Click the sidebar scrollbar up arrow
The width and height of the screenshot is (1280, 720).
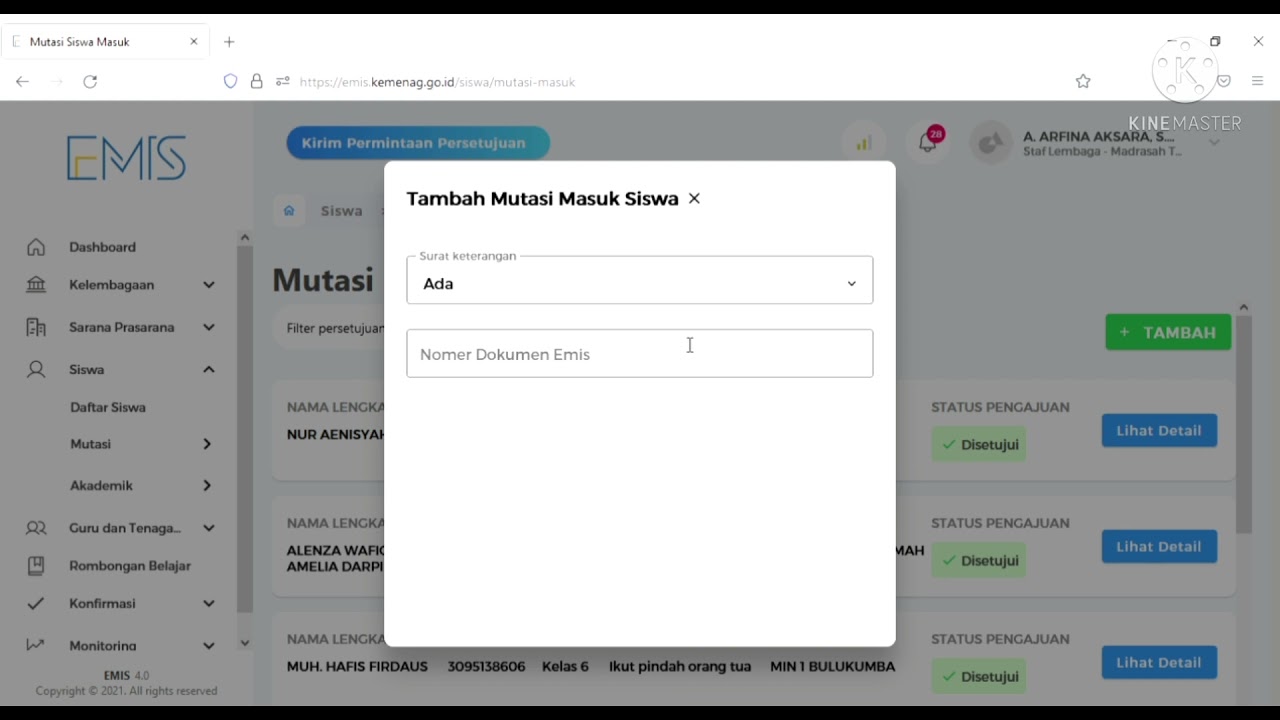tap(244, 237)
